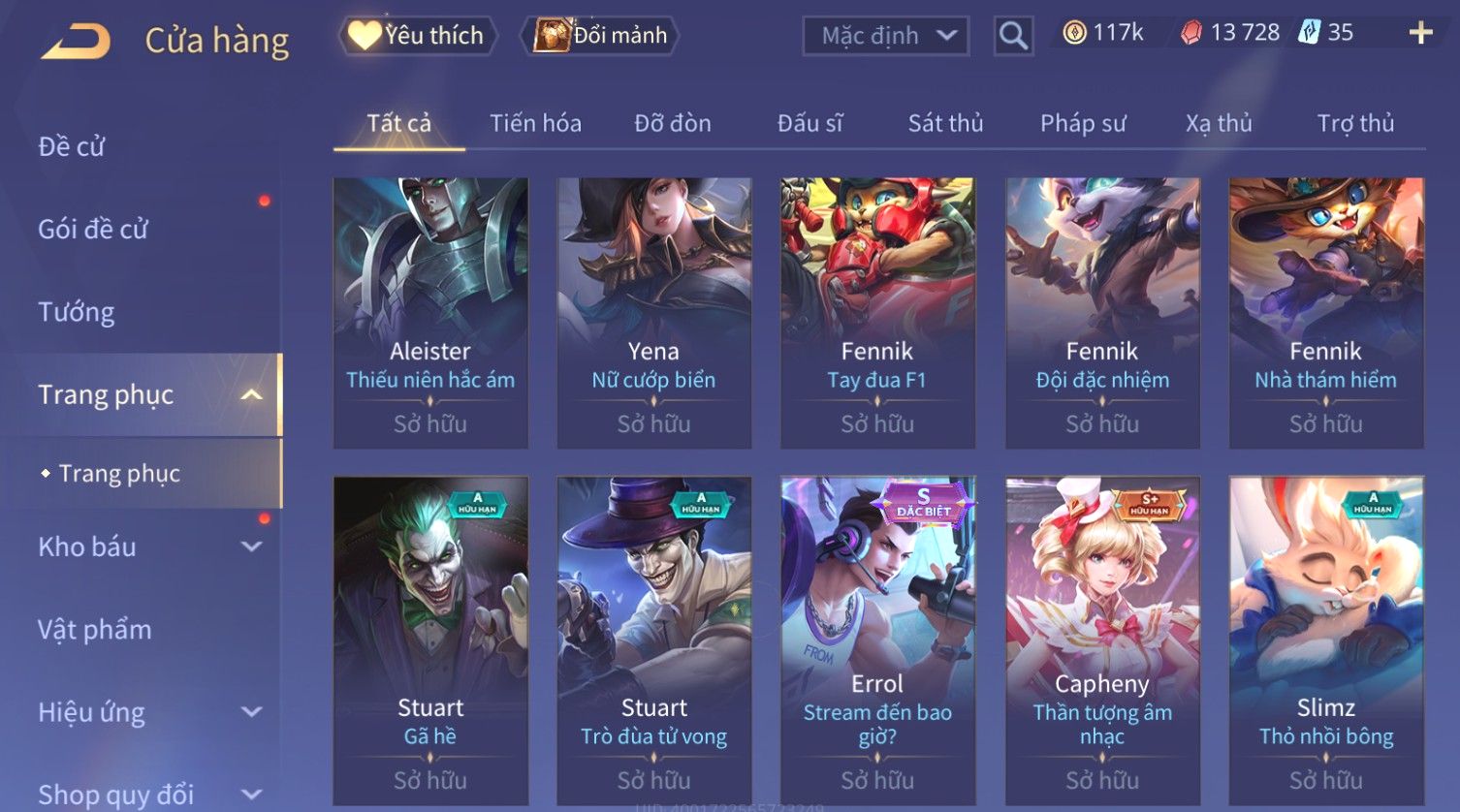Open the Mặc định sort dropdown
The width and height of the screenshot is (1460, 812).
point(886,36)
